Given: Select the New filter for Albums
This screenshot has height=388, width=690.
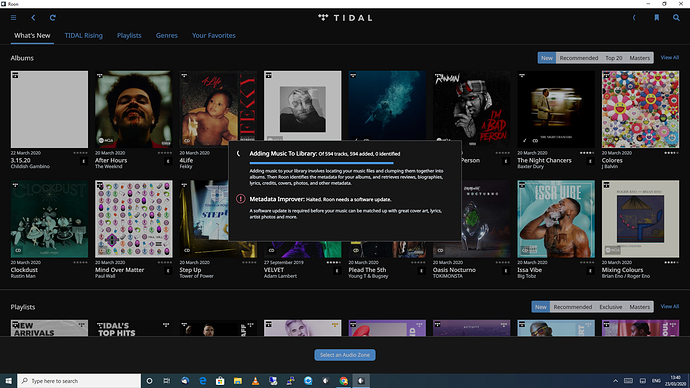Looking at the screenshot, I should [x=547, y=58].
